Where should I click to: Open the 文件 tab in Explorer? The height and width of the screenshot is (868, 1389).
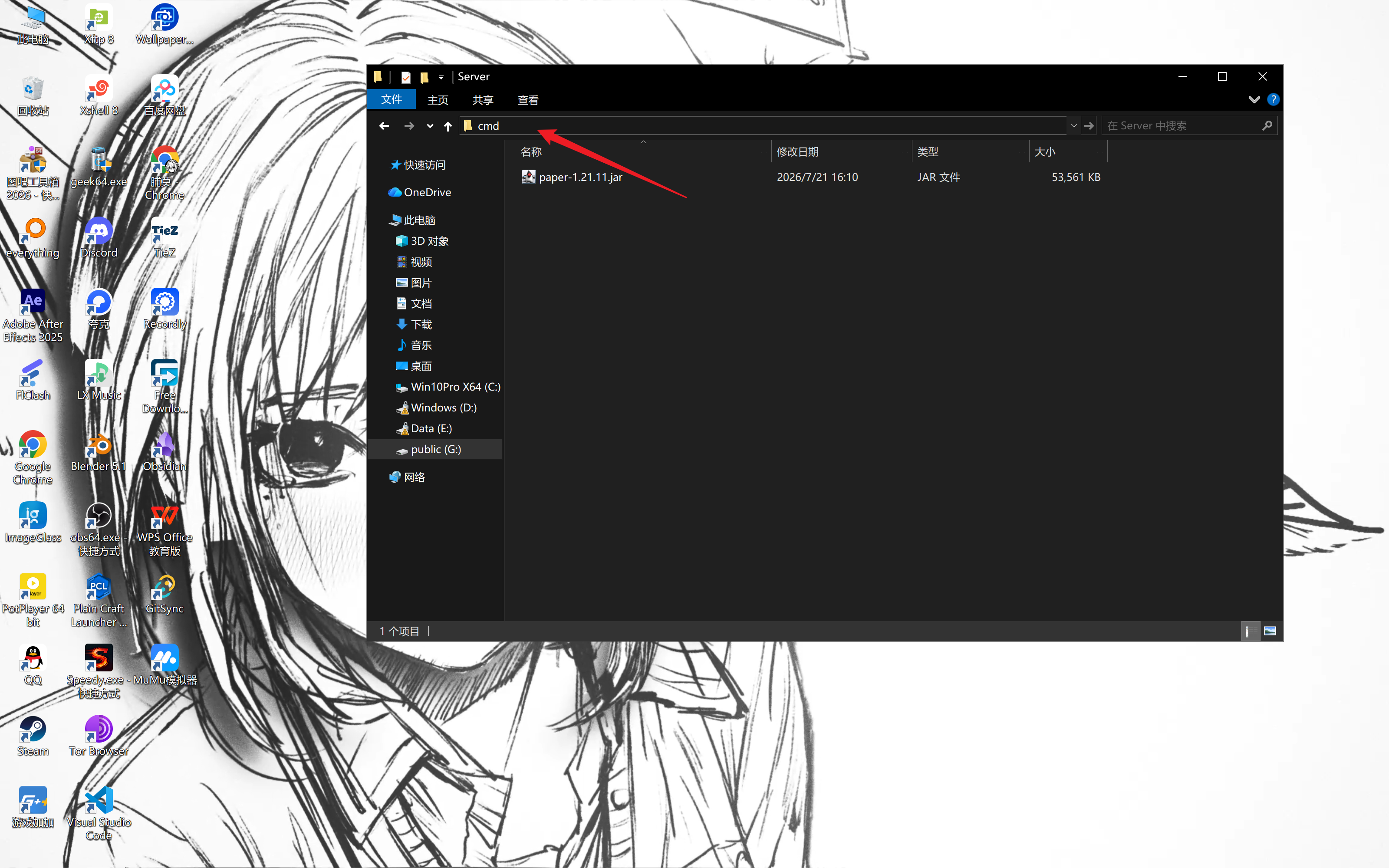392,99
